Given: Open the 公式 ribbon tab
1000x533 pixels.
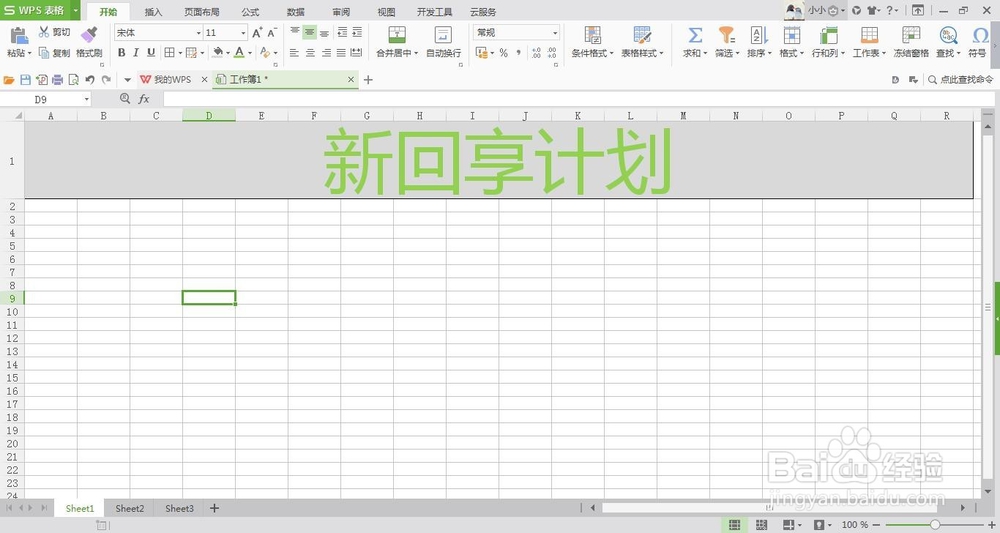Looking at the screenshot, I should (250, 11).
